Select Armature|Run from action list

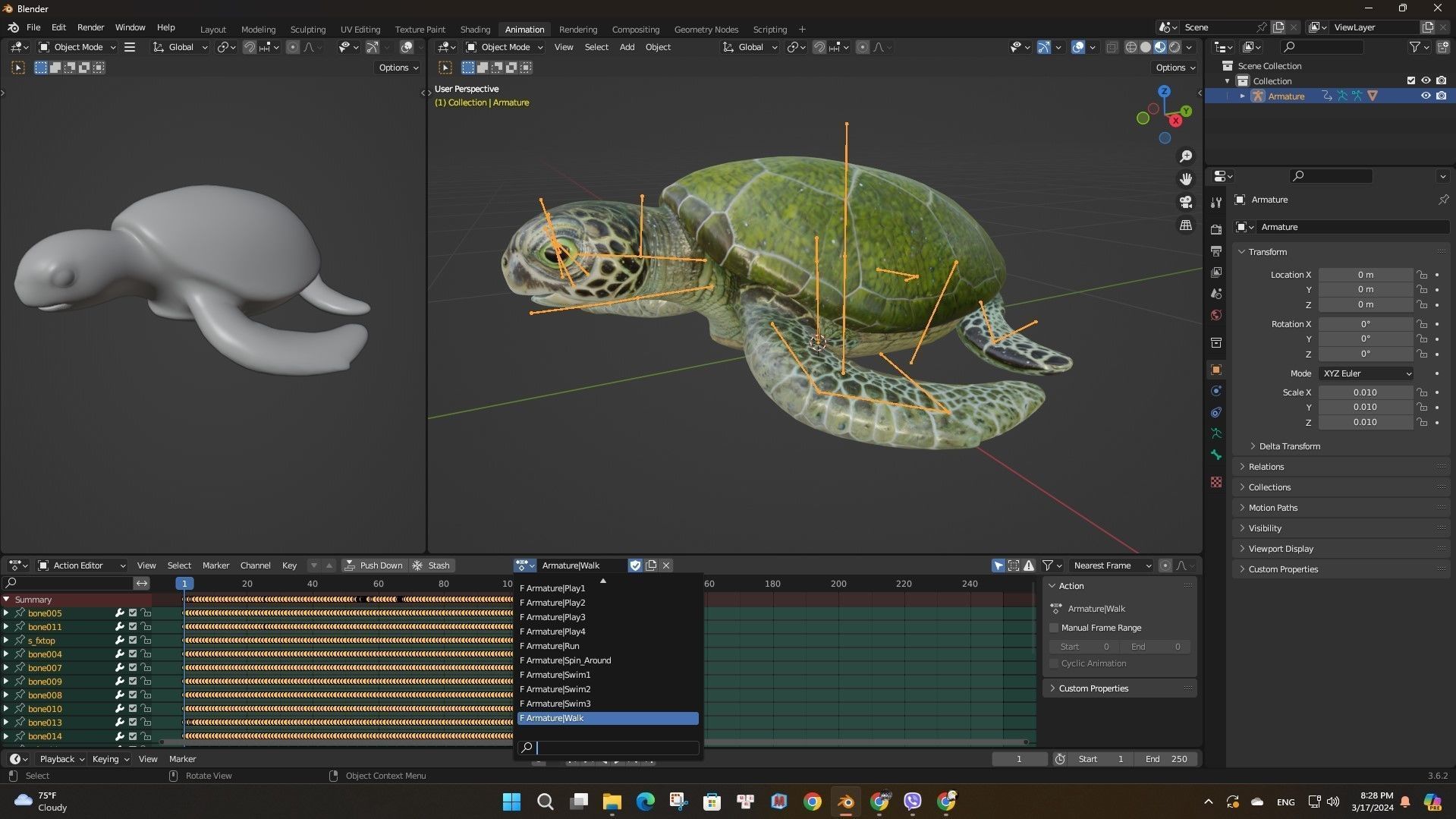tap(608, 646)
